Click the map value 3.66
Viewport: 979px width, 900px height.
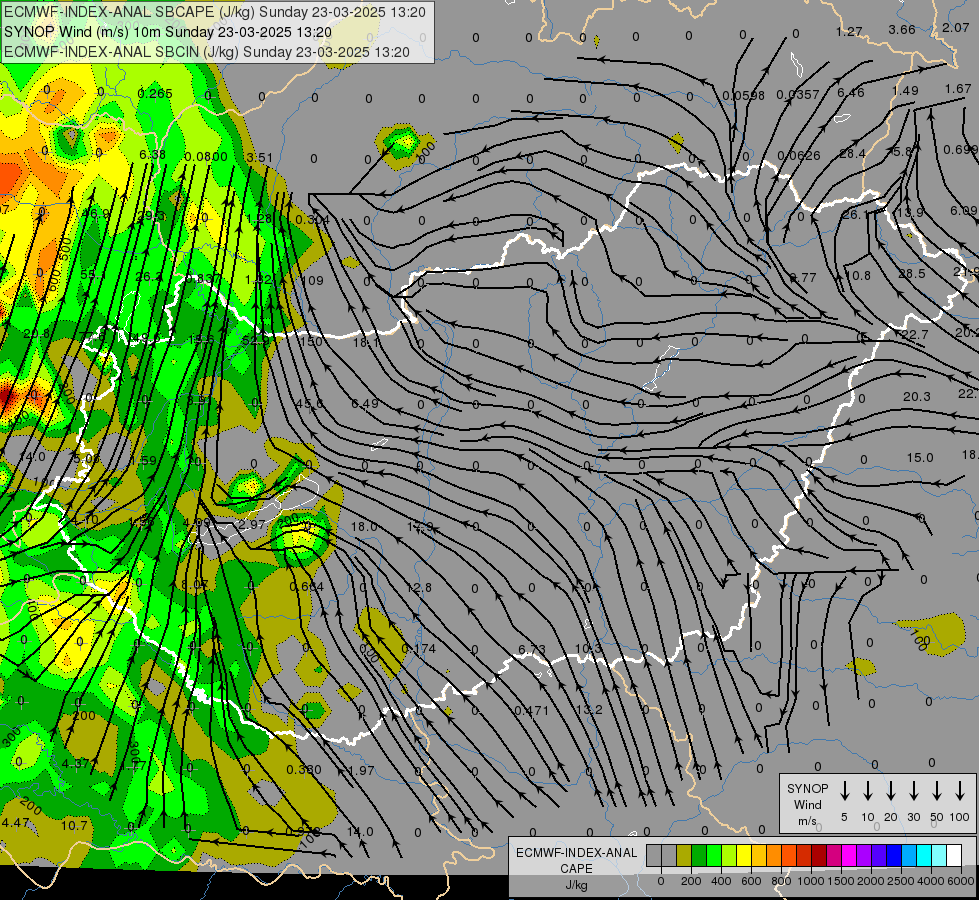pyautogui.click(x=902, y=30)
